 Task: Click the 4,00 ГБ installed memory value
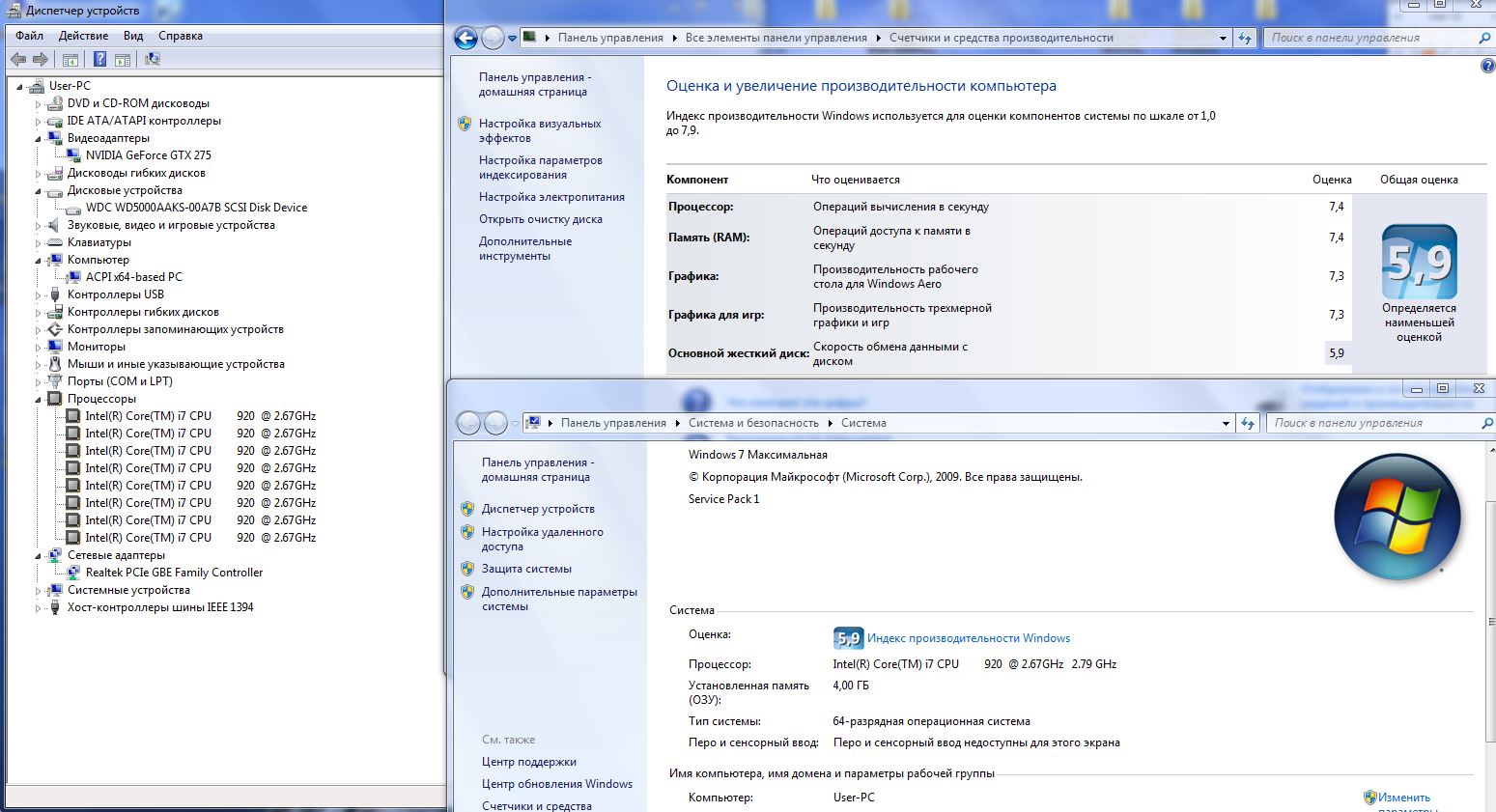[851, 686]
